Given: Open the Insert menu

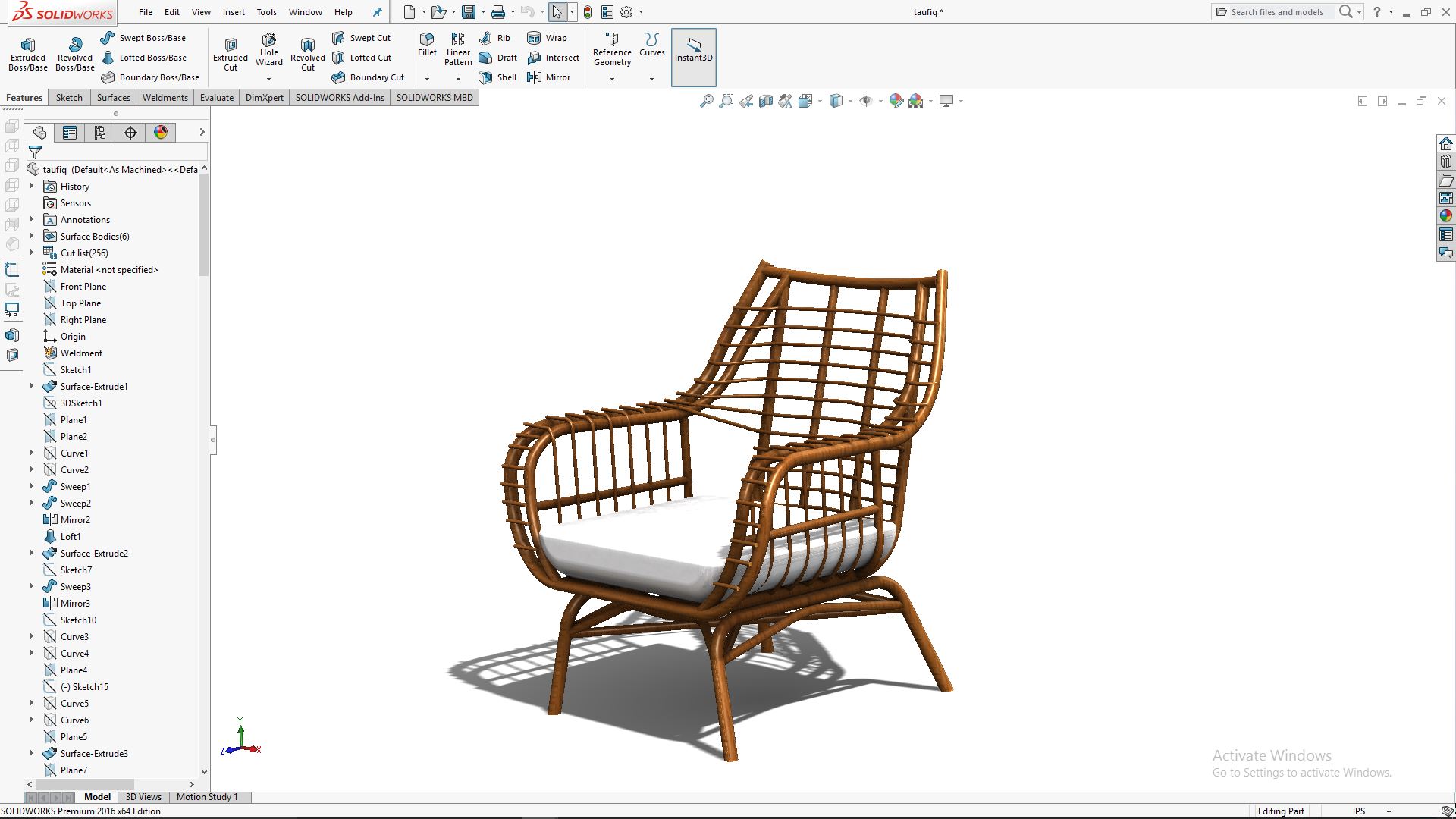Looking at the screenshot, I should (234, 12).
